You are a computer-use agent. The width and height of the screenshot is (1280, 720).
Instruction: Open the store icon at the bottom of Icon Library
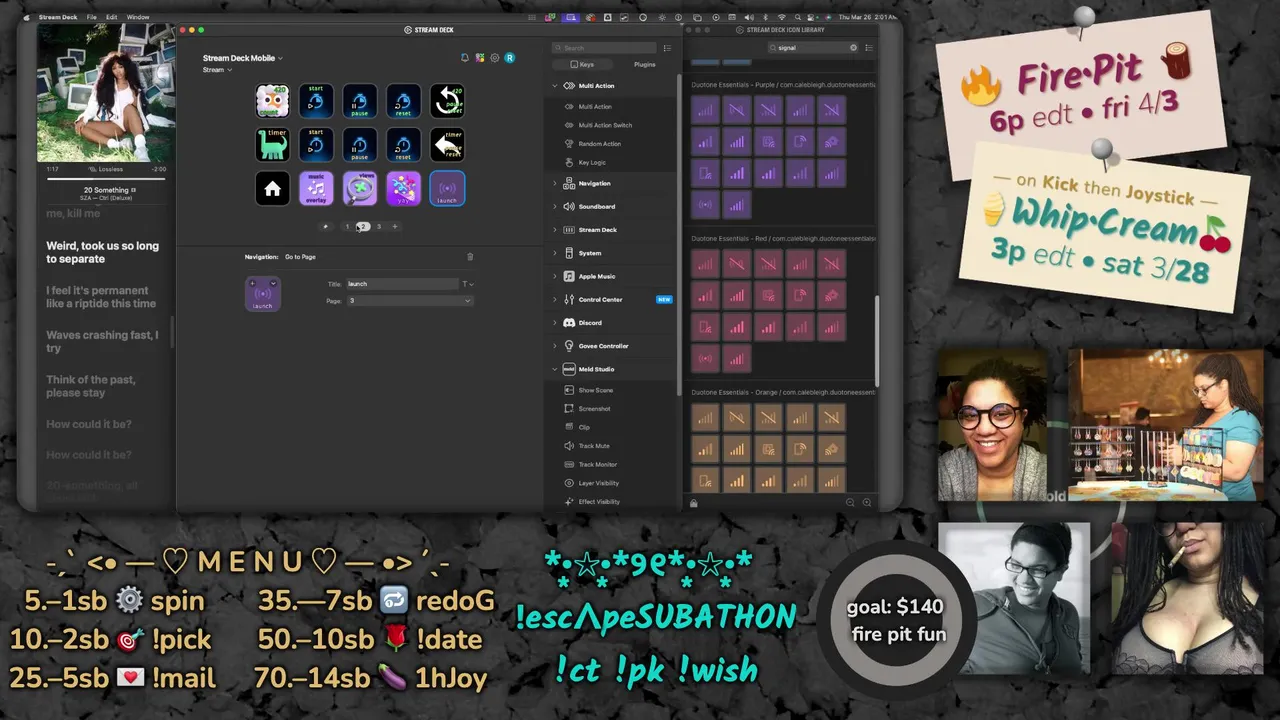[693, 503]
